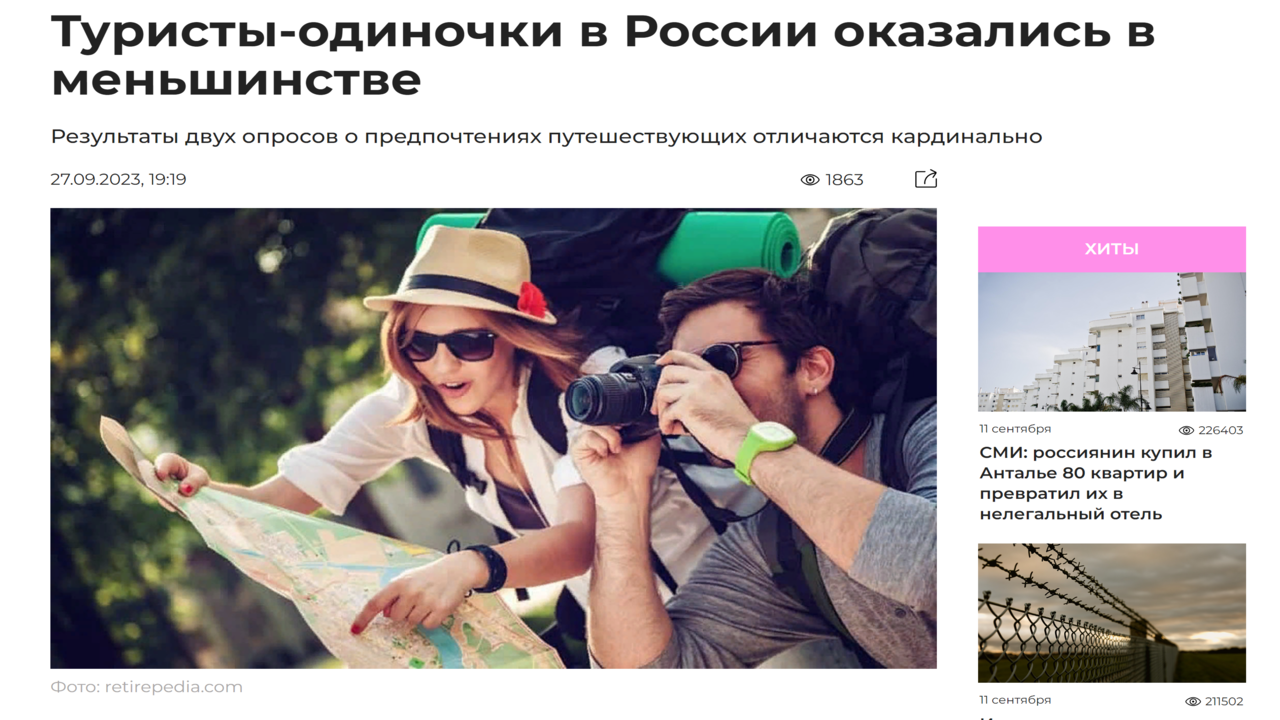Screen dimensions: 1280x720
Task: Click the subtitle about Результаты двух опросов
Action: click(x=546, y=136)
